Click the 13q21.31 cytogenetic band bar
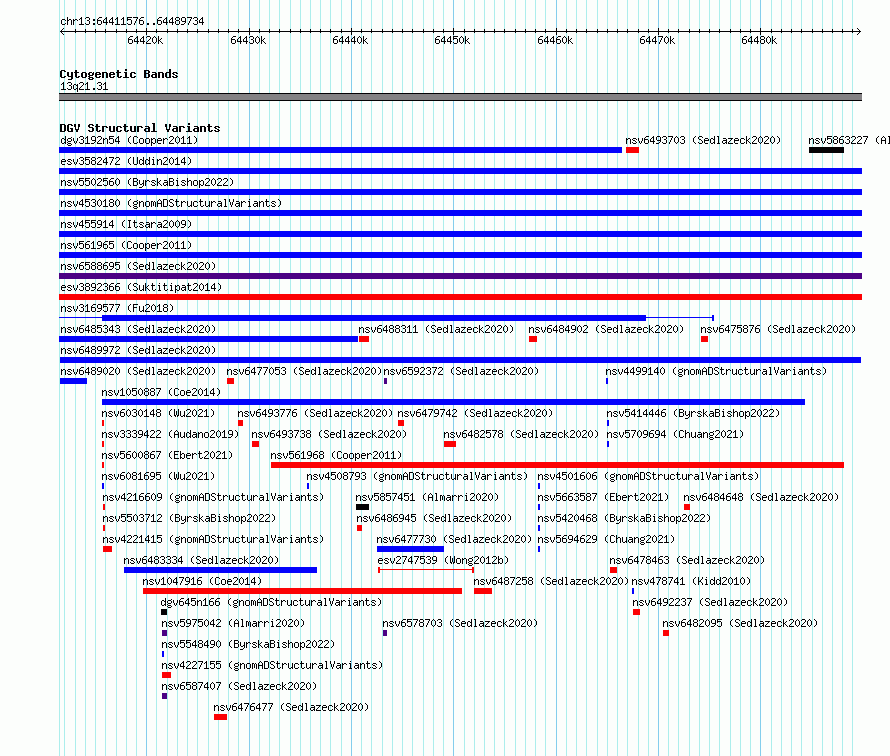The image size is (890, 756). [x=460, y=97]
